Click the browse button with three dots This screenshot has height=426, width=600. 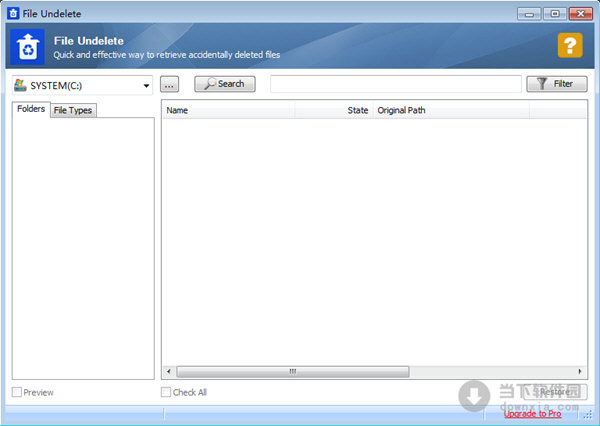click(x=169, y=85)
